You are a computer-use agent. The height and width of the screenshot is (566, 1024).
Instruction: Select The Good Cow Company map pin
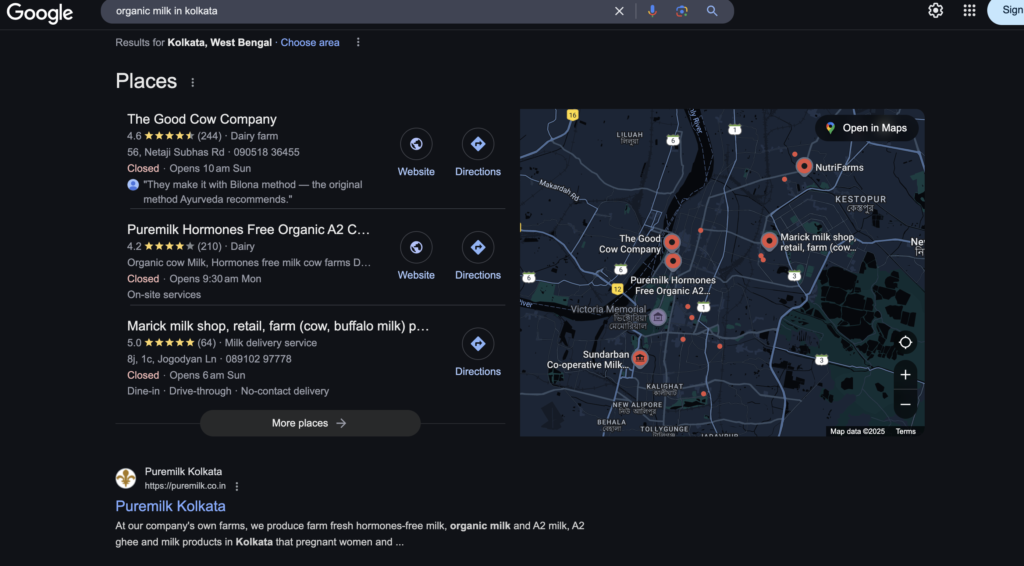tap(671, 242)
